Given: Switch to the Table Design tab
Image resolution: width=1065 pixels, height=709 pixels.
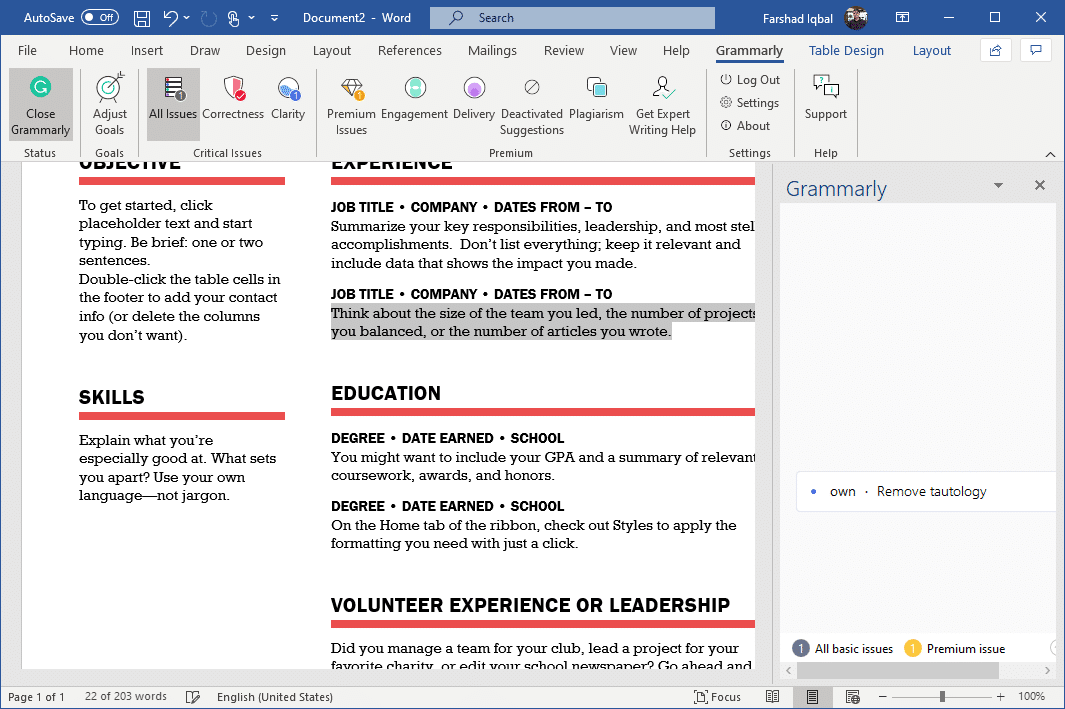Looking at the screenshot, I should pos(846,50).
